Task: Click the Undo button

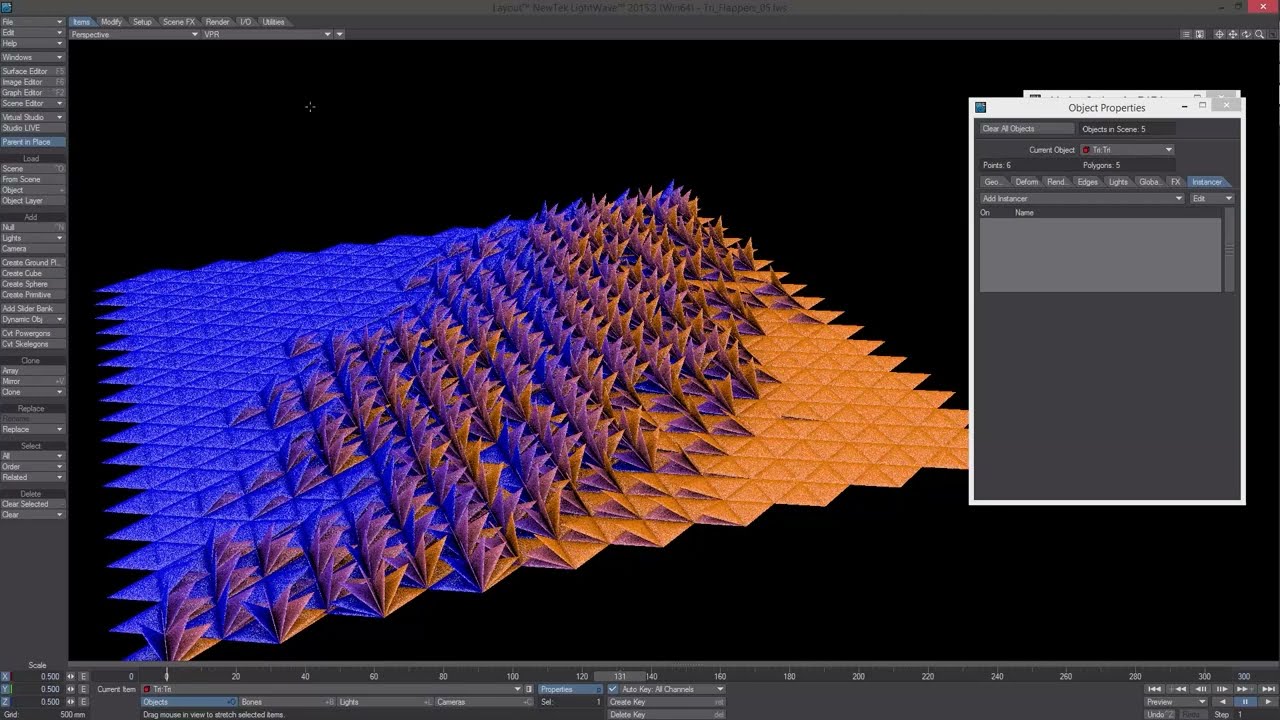Action: pyautogui.click(x=1160, y=714)
